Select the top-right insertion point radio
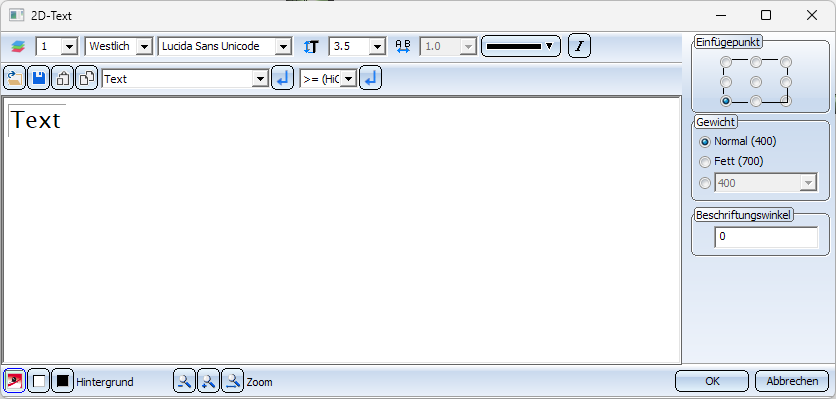836x399 pixels. 786,63
